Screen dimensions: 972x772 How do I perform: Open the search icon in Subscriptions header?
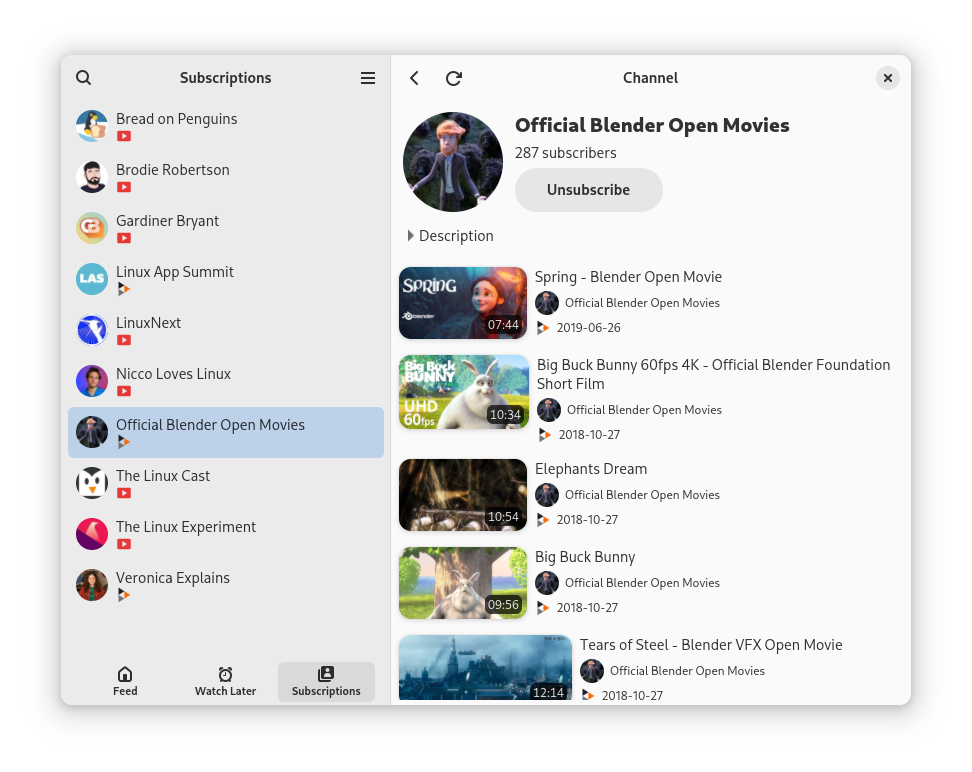pyautogui.click(x=84, y=78)
